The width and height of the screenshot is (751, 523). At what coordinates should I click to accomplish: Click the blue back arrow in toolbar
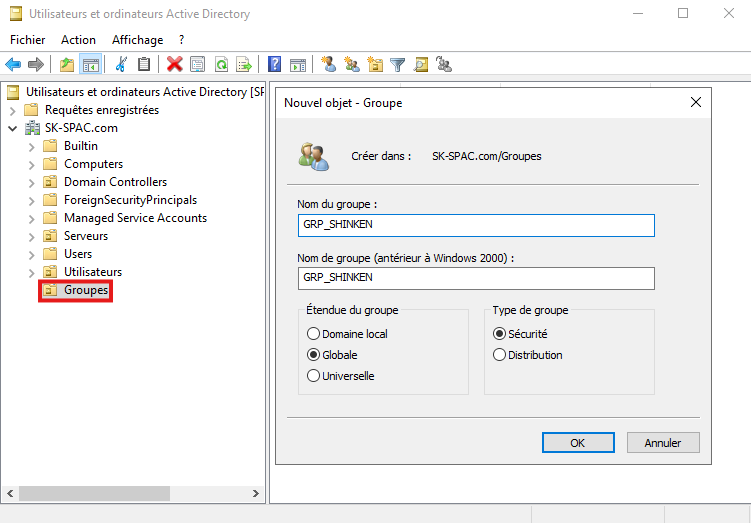pos(13,64)
